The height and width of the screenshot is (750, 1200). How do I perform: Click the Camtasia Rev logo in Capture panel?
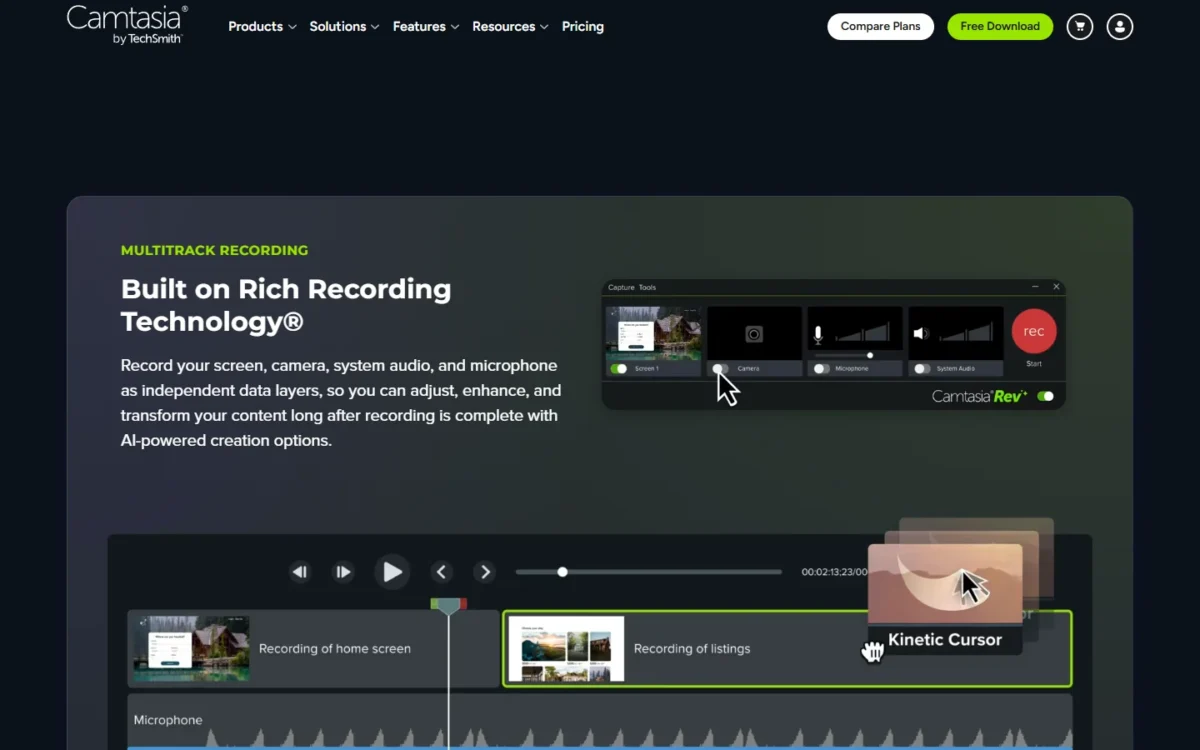(x=979, y=396)
